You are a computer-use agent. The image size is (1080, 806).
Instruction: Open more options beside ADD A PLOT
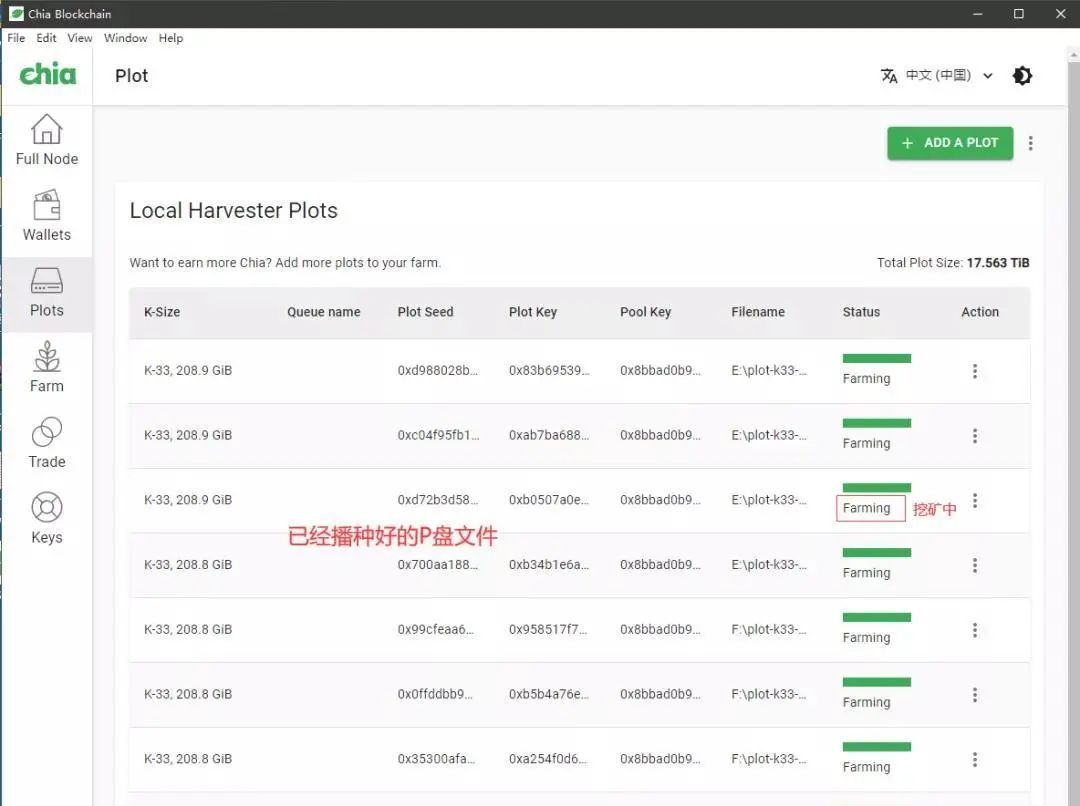click(x=1030, y=143)
